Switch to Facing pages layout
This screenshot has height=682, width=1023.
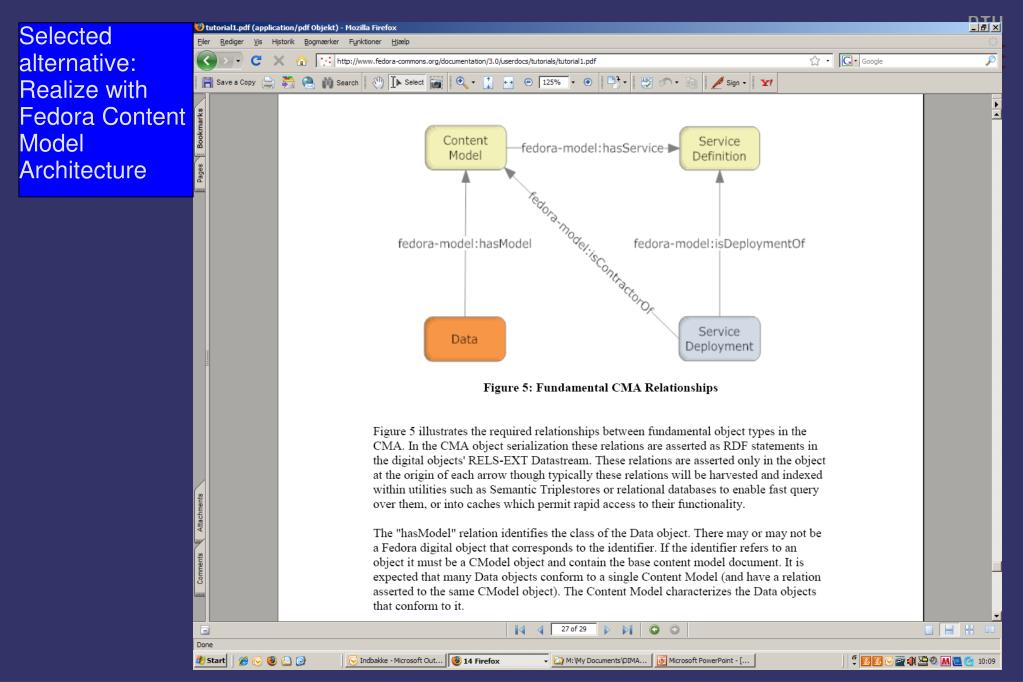coord(990,630)
